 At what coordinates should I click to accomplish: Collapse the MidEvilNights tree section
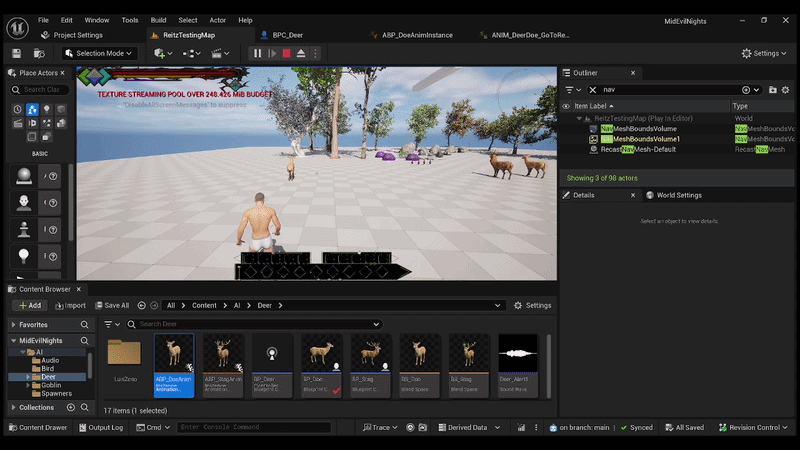click(x=13, y=341)
